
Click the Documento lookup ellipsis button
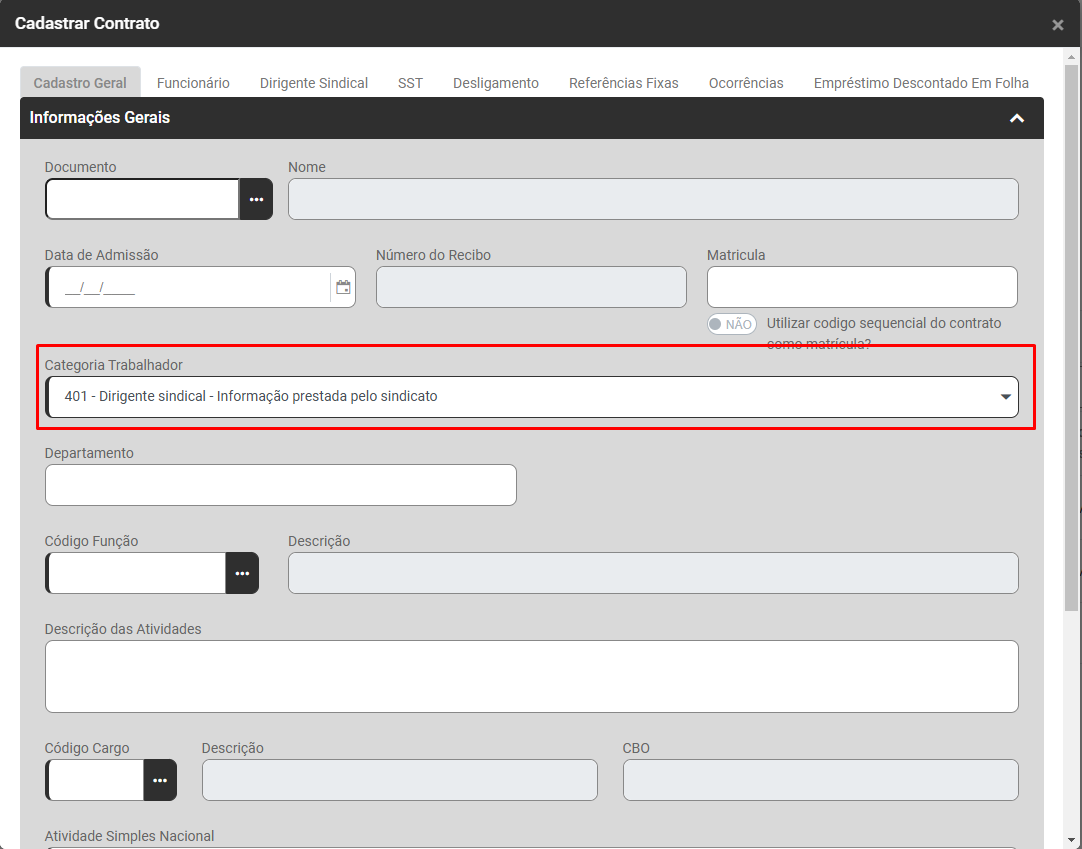pos(256,199)
